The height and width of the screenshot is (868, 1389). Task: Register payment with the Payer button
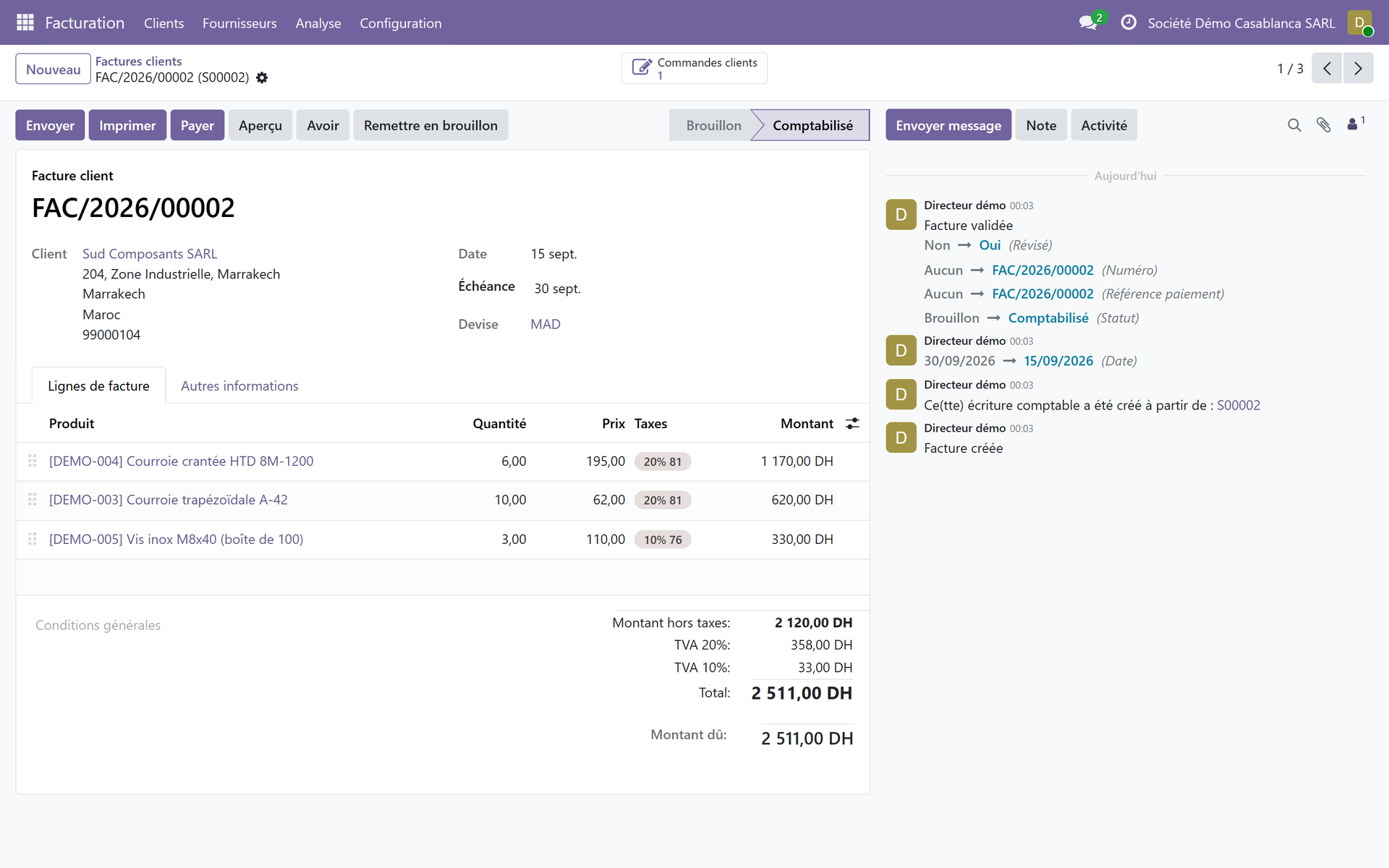click(197, 125)
